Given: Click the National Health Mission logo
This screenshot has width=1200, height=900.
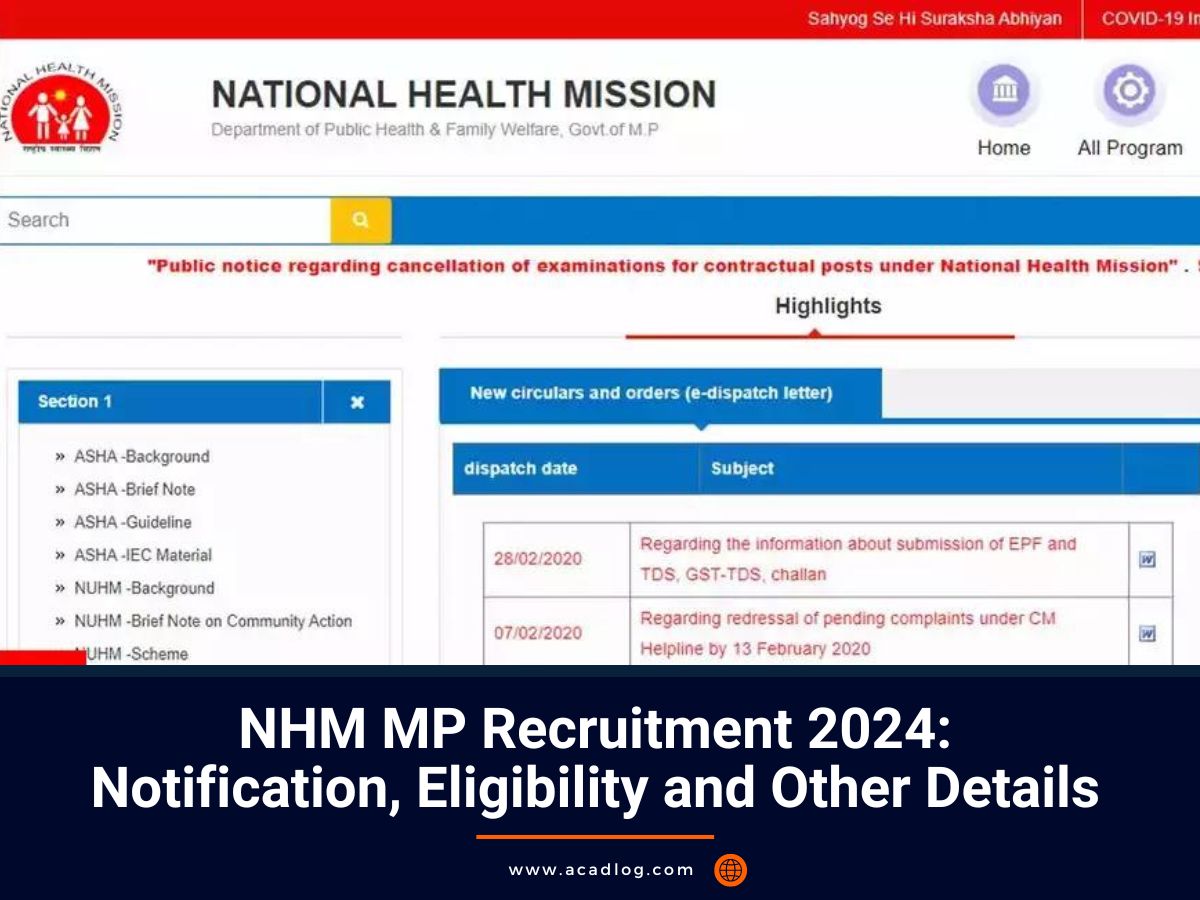Looking at the screenshot, I should click(62, 110).
